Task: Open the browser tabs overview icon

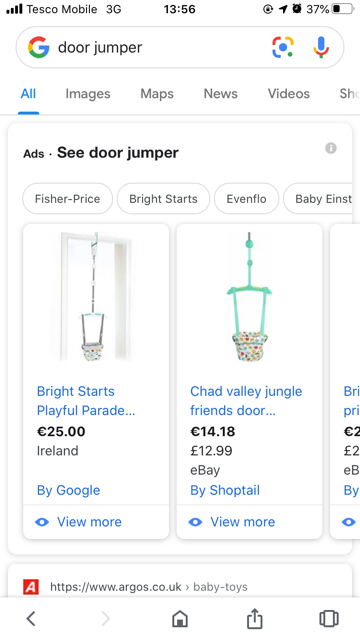Action: pyautogui.click(x=329, y=618)
